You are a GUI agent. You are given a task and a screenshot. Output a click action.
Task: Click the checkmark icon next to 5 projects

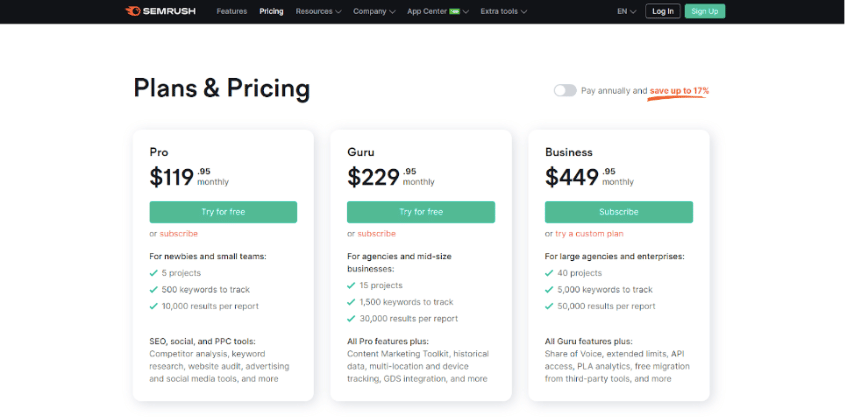click(154, 273)
